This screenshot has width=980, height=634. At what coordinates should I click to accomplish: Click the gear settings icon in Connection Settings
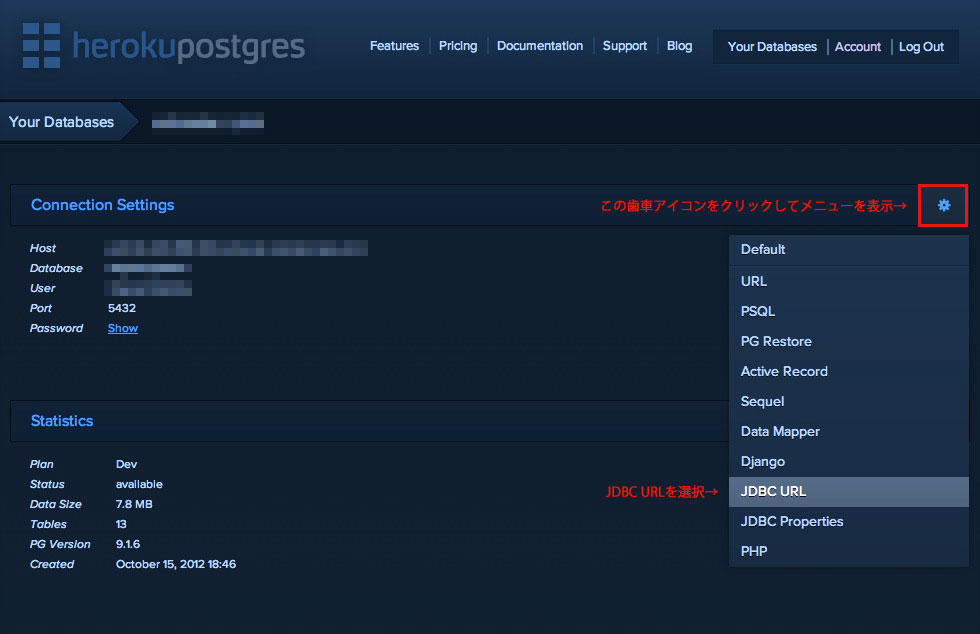coord(942,205)
